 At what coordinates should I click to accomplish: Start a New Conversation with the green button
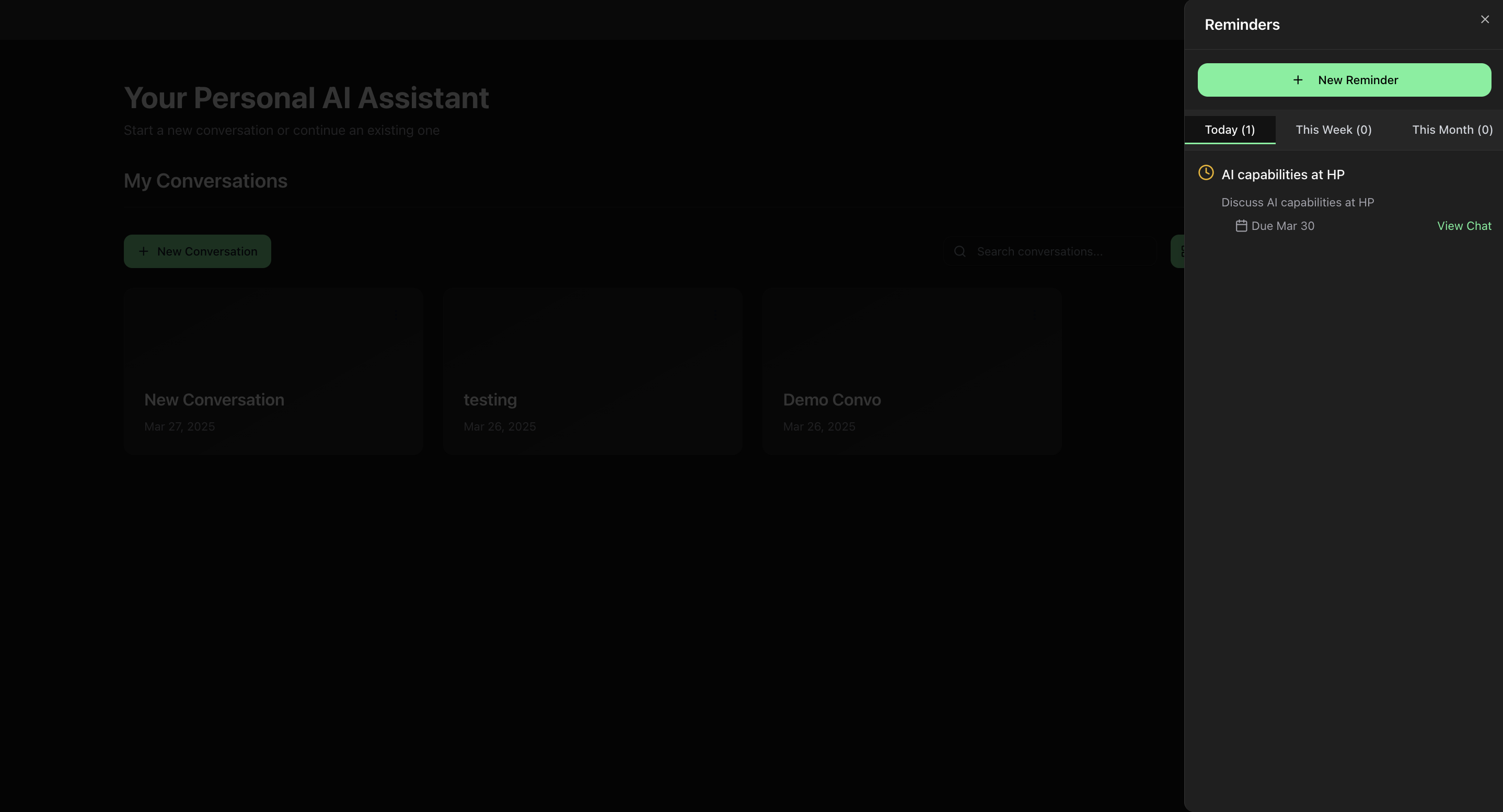[197, 251]
